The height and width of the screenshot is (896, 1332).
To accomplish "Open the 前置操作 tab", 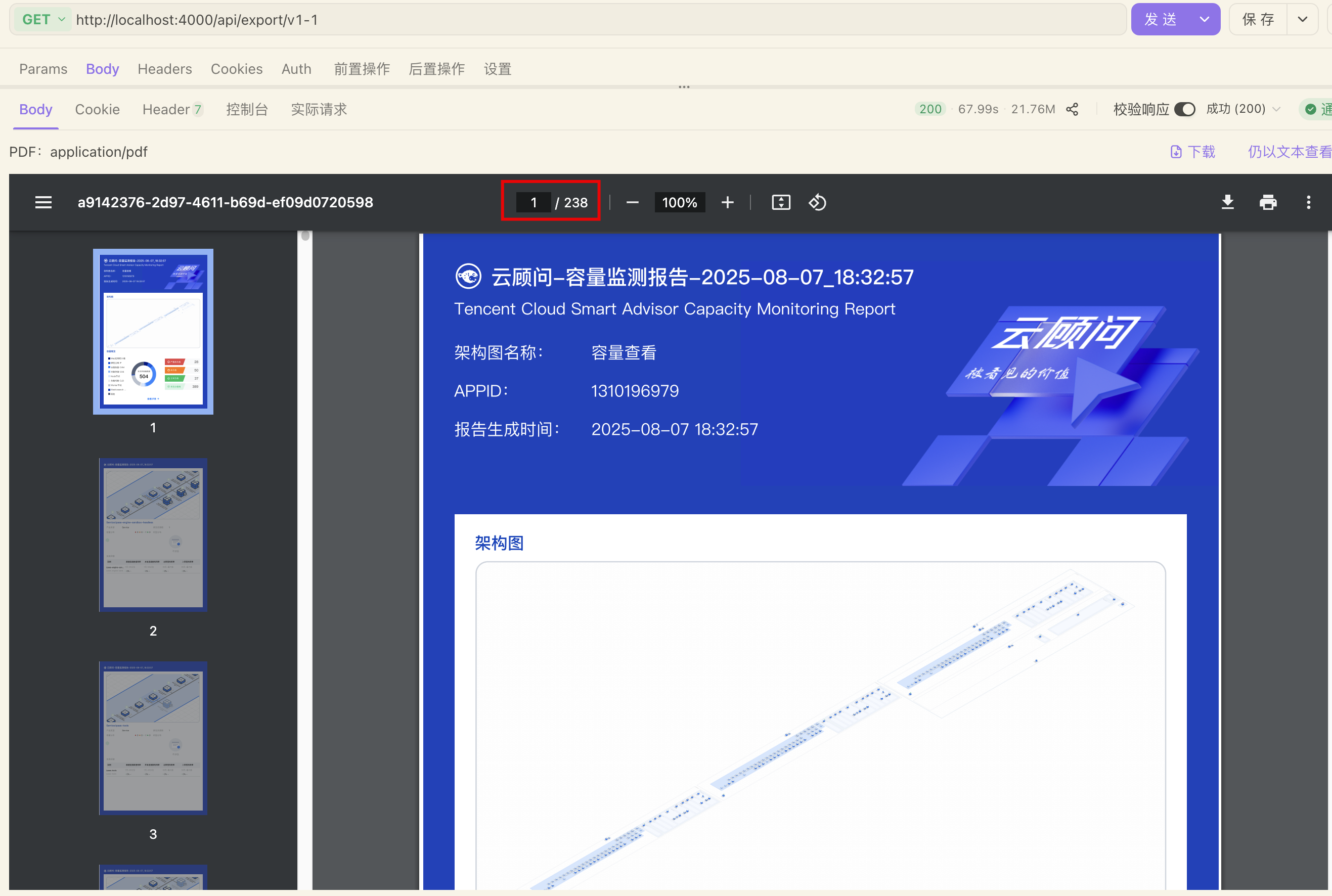I will pos(362,69).
